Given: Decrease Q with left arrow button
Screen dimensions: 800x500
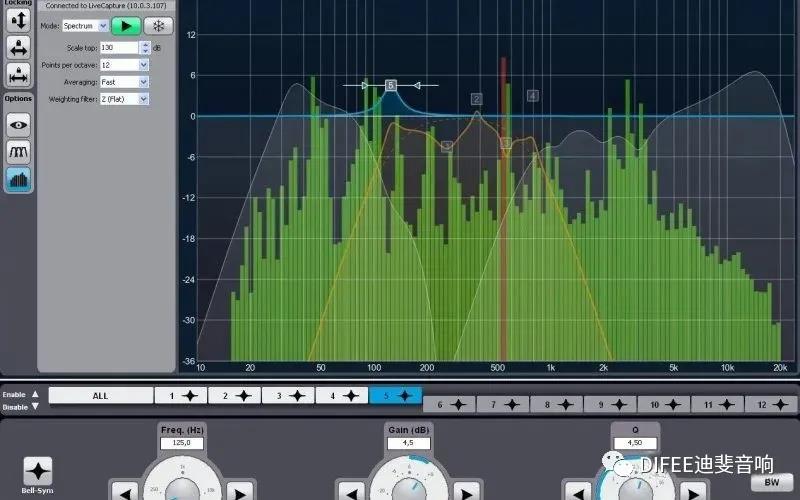Looking at the screenshot, I should (x=578, y=491).
